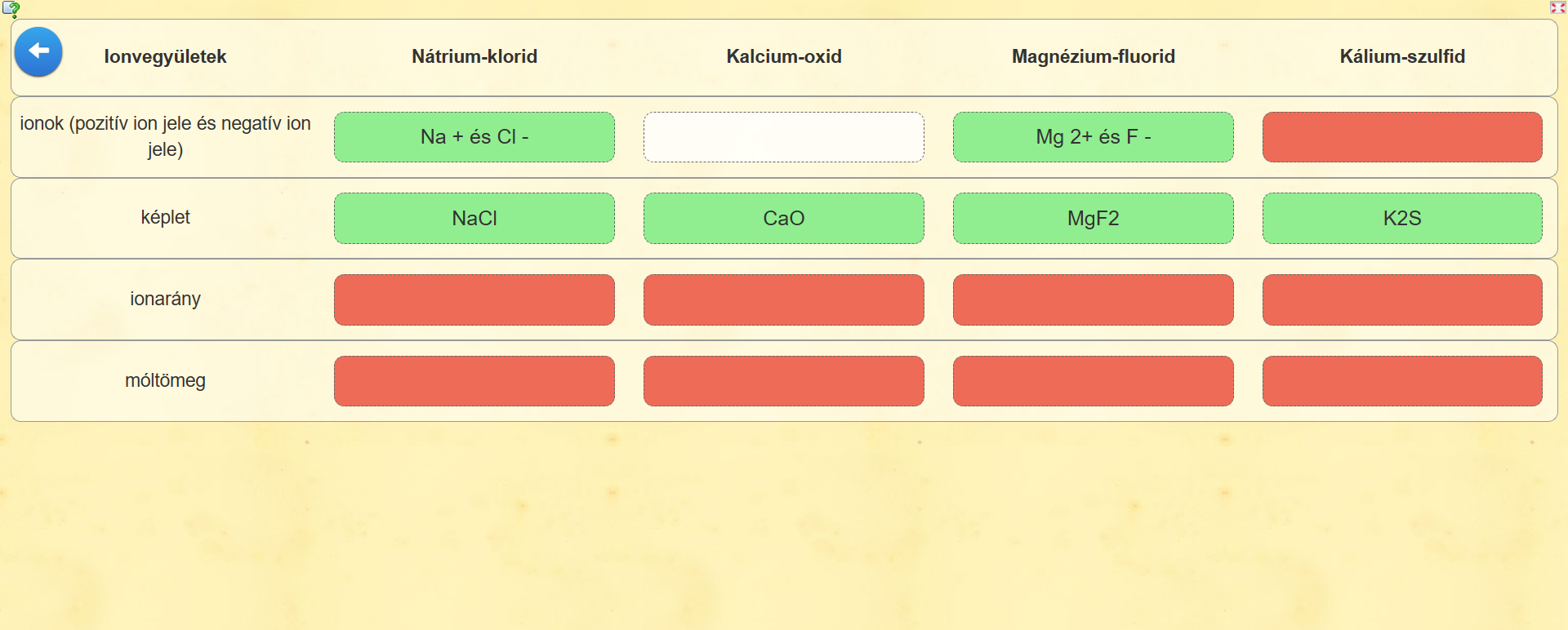Select the K2S formula cell
Screen dimensions: 1568x630
[x=1402, y=218]
